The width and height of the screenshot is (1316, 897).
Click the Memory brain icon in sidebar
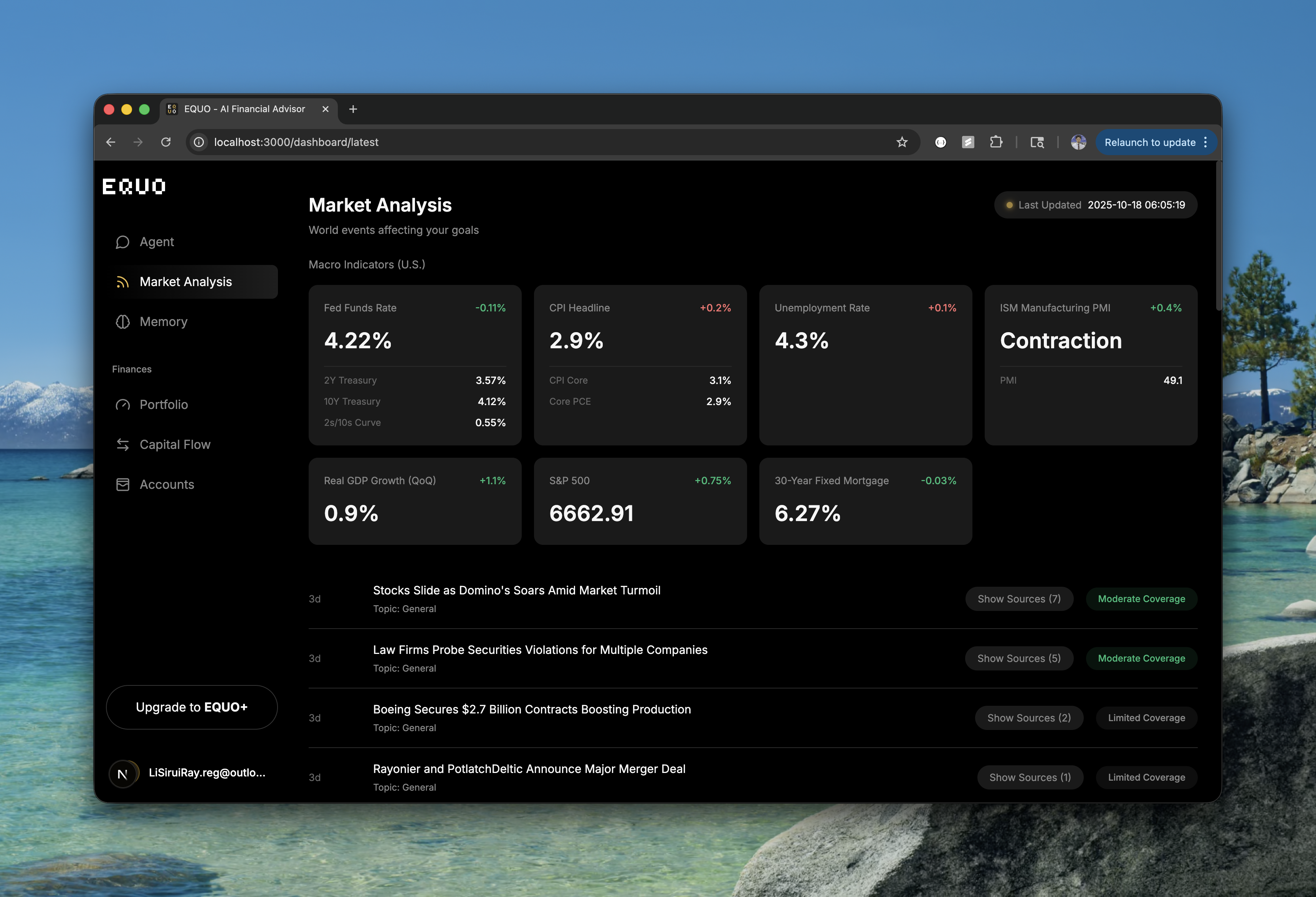[122, 322]
